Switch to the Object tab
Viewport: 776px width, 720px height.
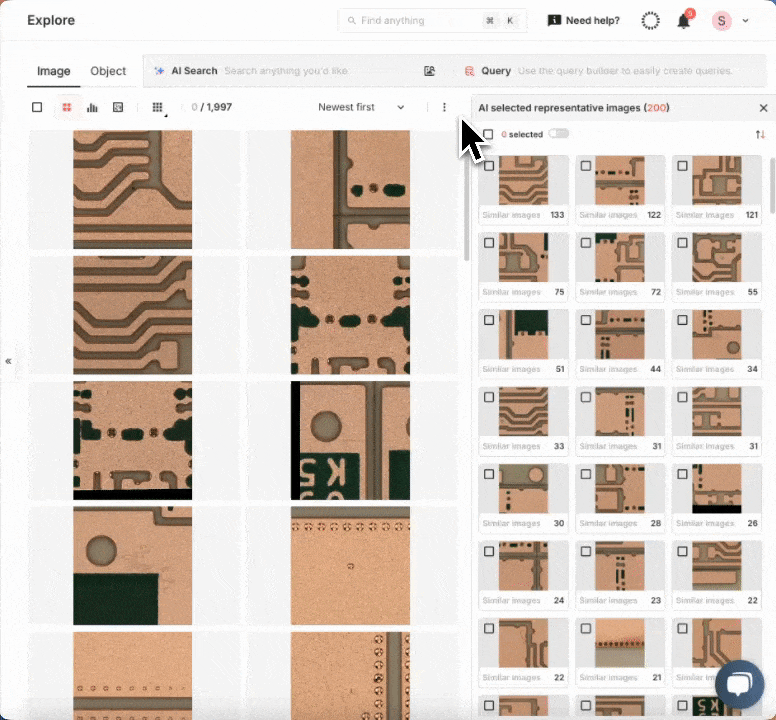108,71
